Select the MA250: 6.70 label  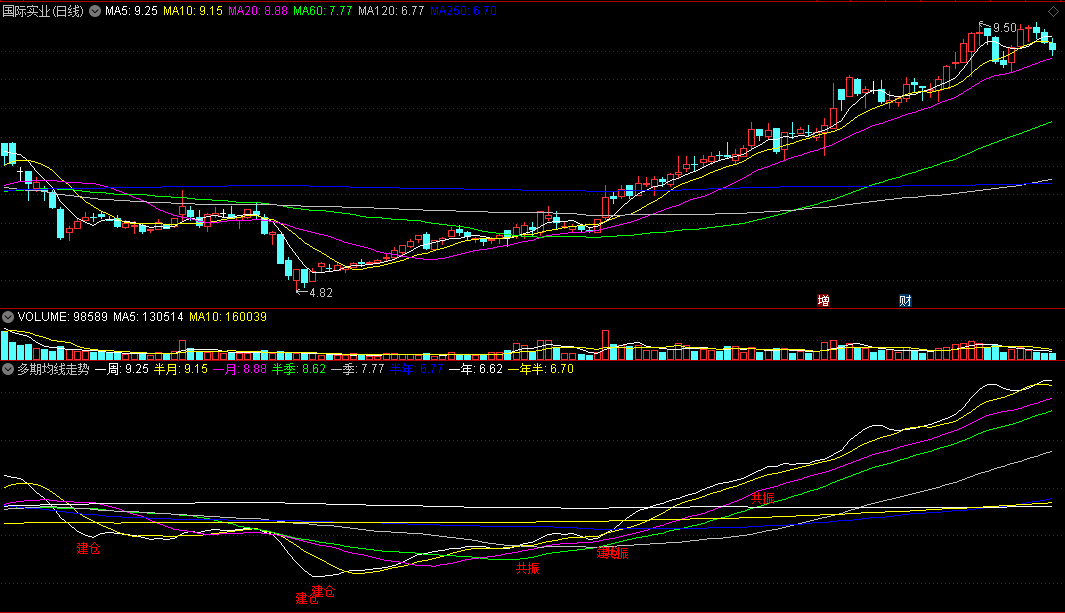click(x=463, y=11)
